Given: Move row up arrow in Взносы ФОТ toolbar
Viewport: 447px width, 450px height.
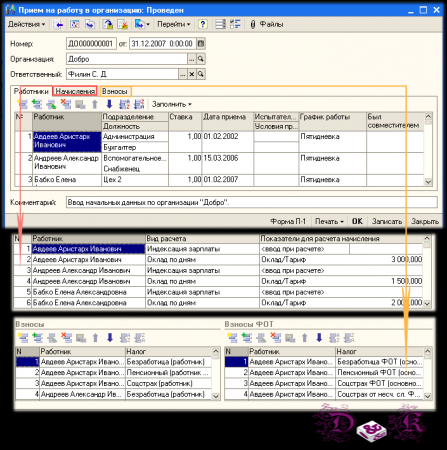Looking at the screenshot, I should coord(304,338).
